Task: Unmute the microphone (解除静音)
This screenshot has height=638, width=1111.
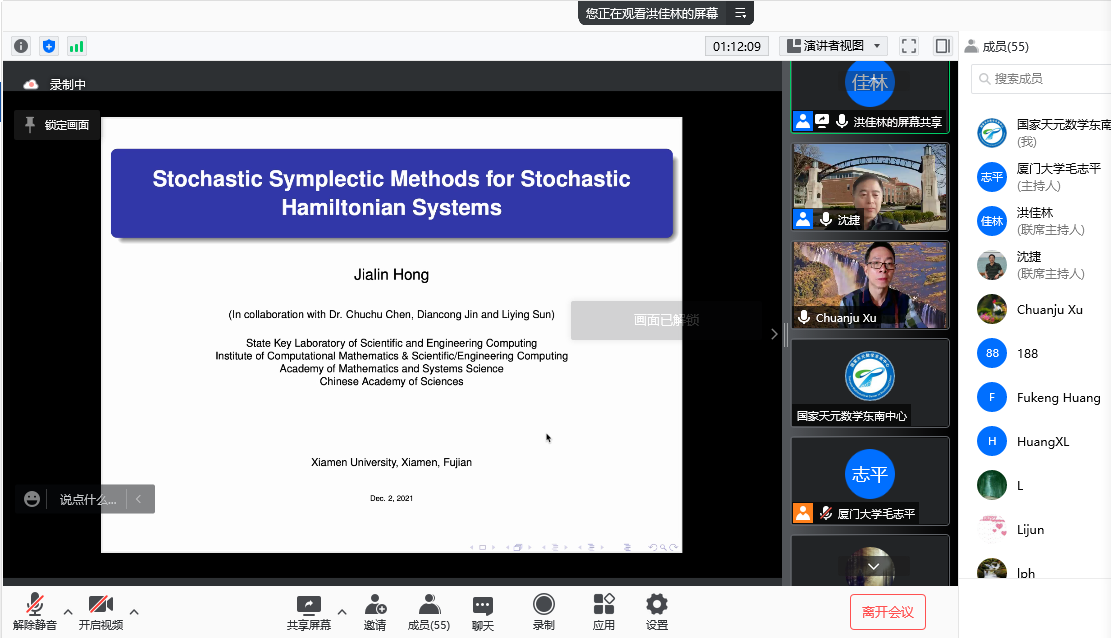Action: click(x=35, y=612)
